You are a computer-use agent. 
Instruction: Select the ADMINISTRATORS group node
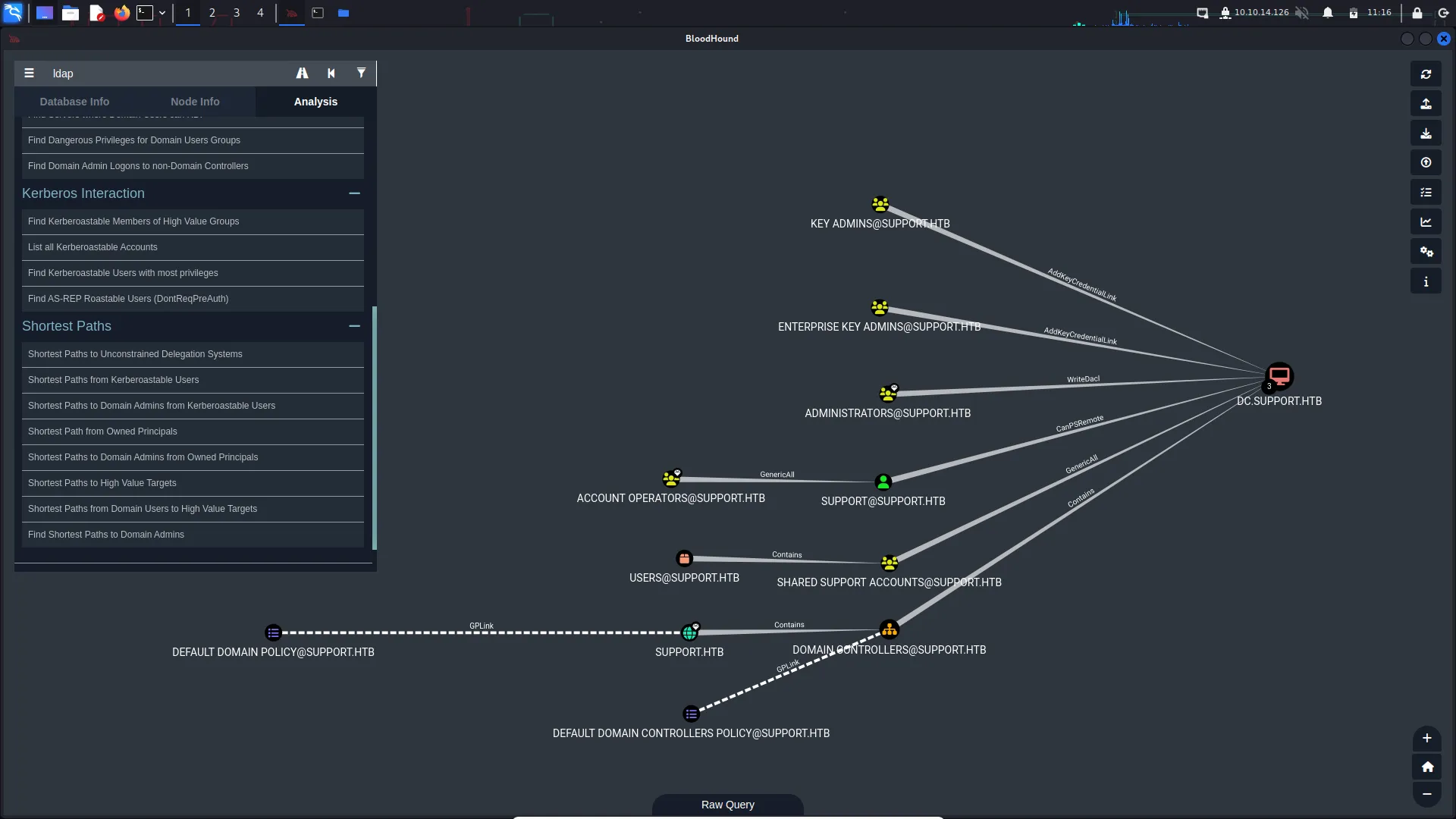pos(887,394)
